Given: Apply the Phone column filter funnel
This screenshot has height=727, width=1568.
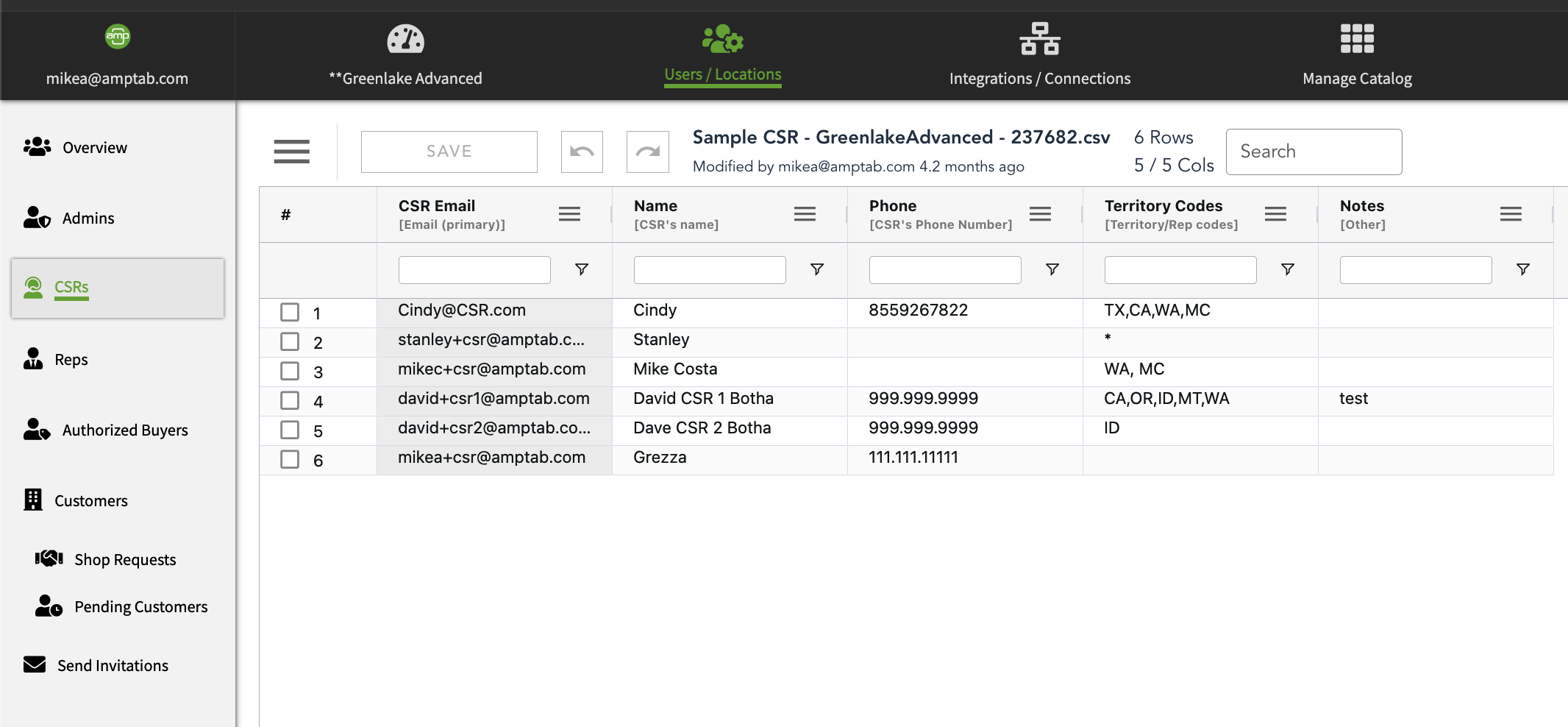Looking at the screenshot, I should pyautogui.click(x=1052, y=269).
